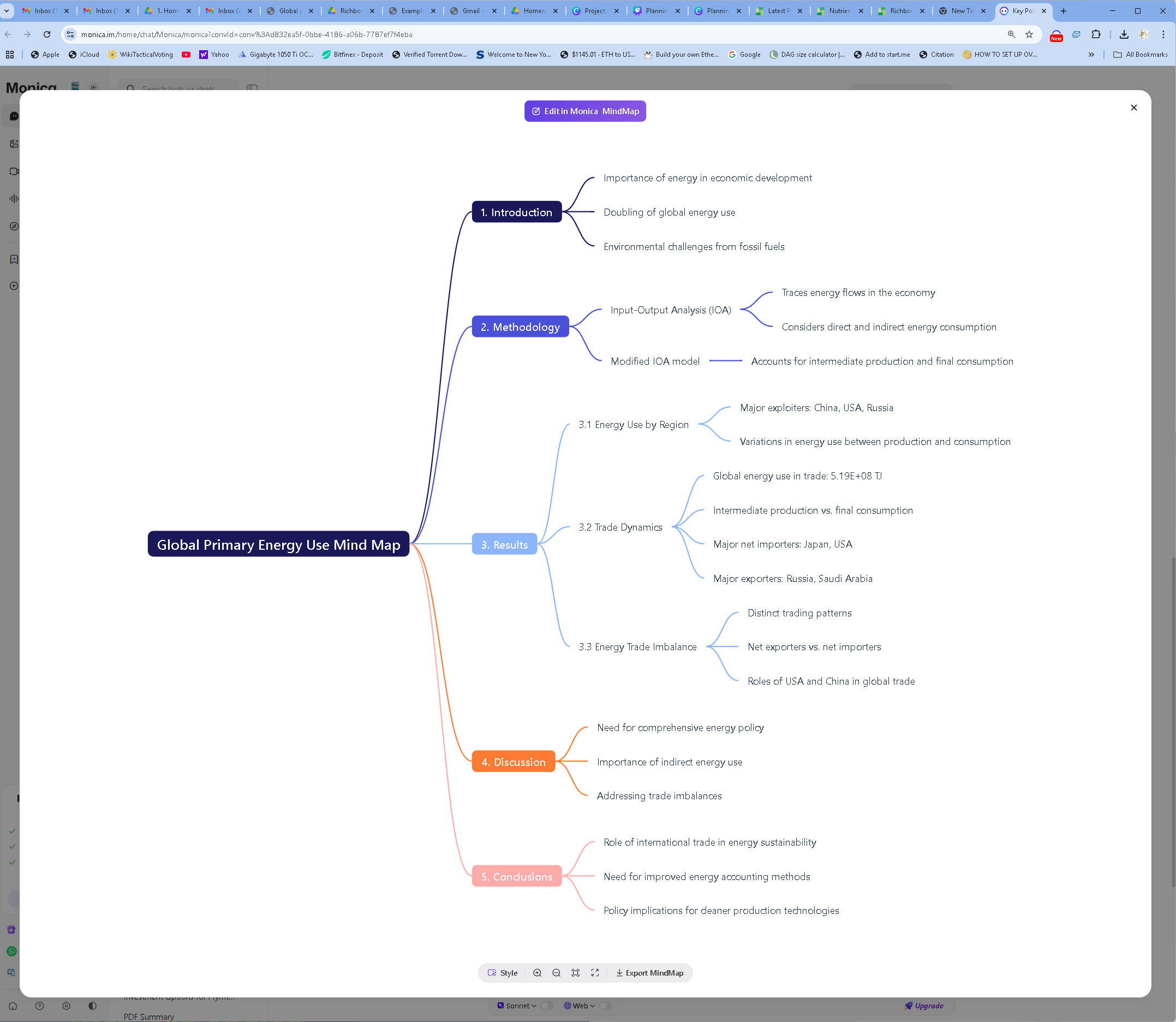Click Edit in Monica MindMap button
Image resolution: width=1176 pixels, height=1022 pixels.
(585, 111)
